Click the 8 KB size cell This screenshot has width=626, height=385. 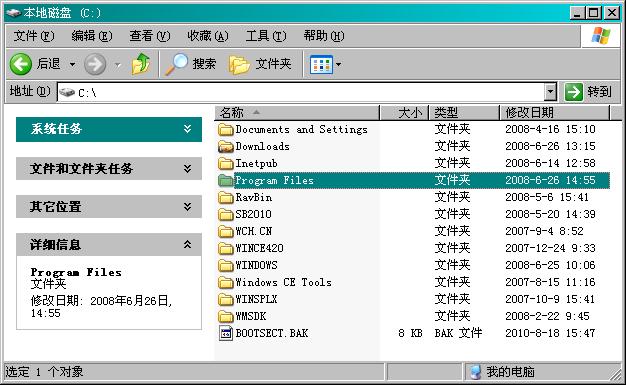410,333
